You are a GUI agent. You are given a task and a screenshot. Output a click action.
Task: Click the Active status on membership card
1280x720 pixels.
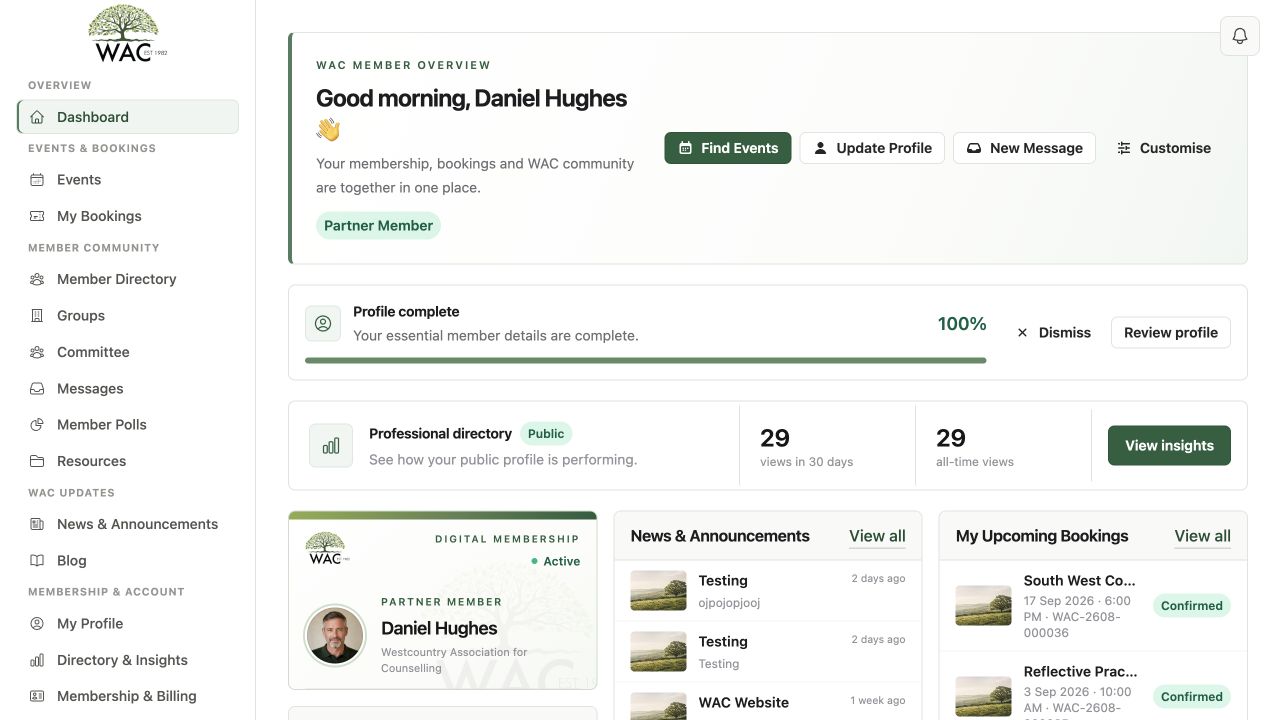556,562
